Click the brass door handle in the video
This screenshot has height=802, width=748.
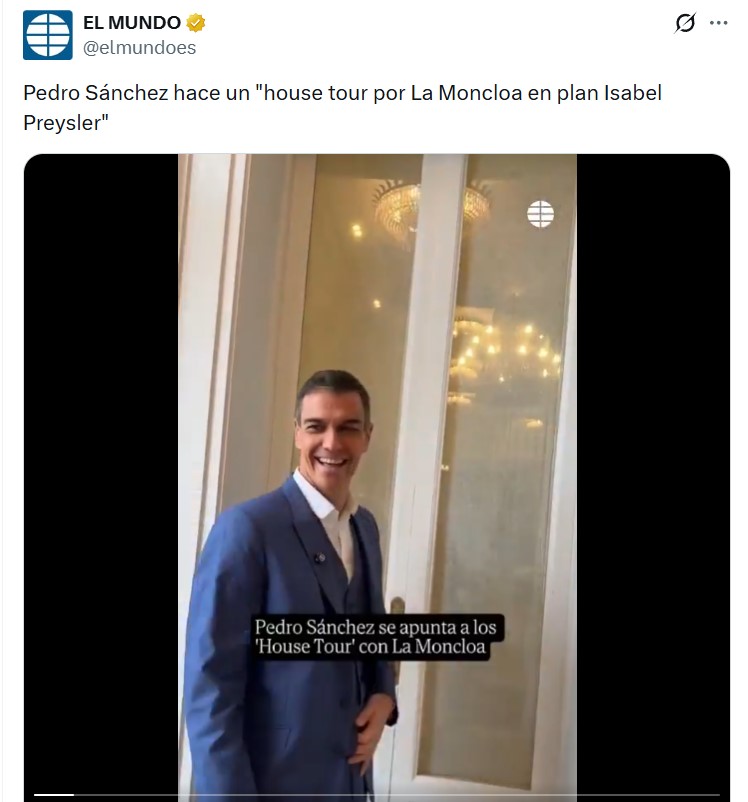397,606
